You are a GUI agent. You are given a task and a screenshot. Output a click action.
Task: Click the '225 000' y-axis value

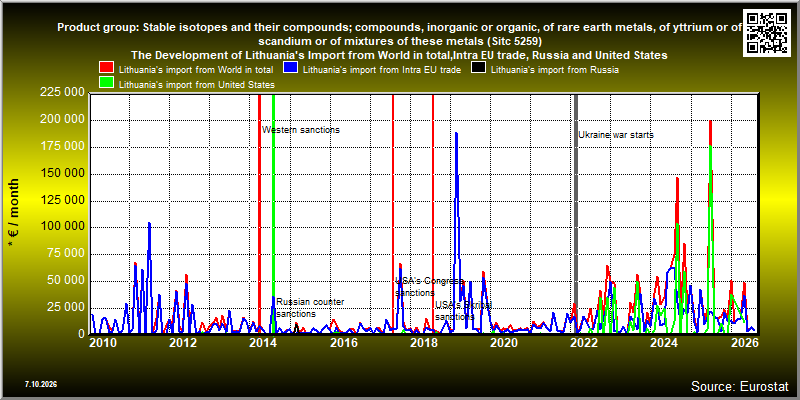[61, 93]
